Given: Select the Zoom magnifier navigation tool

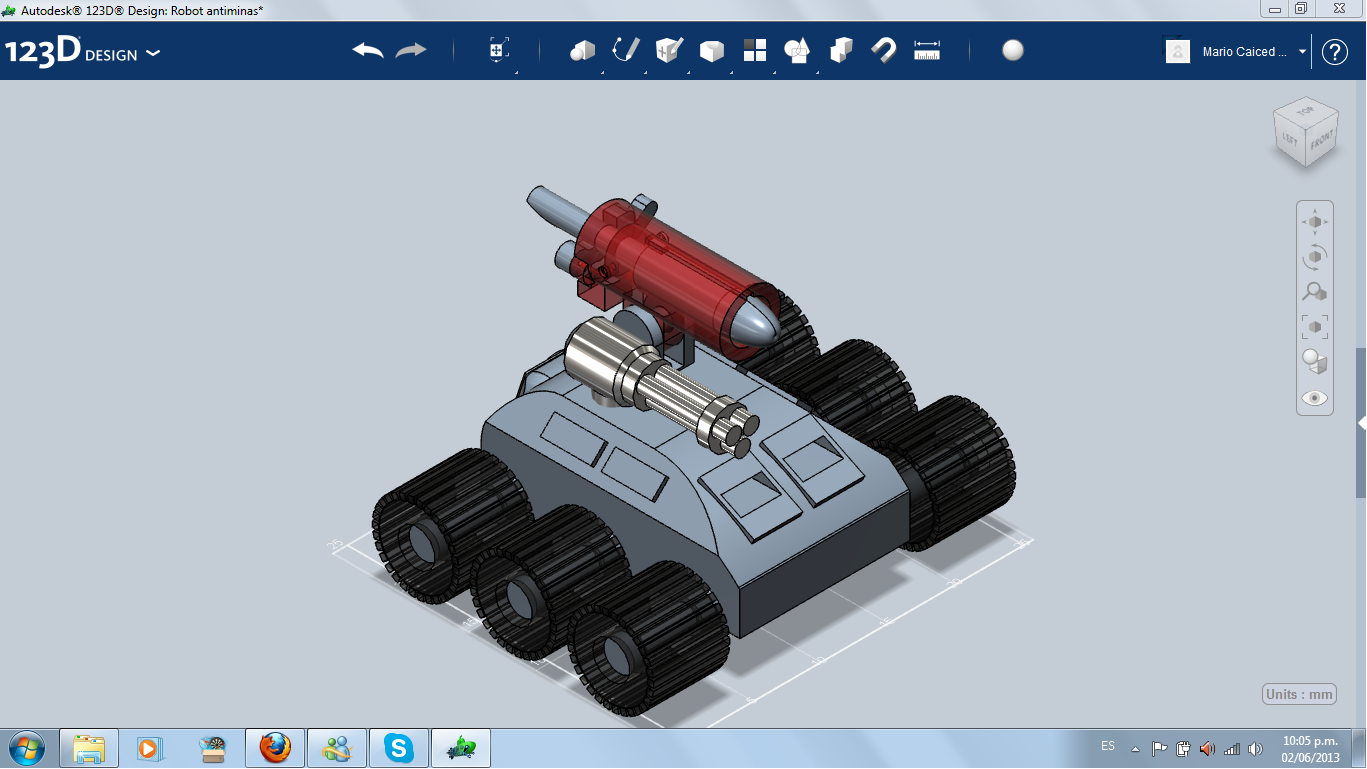Looking at the screenshot, I should [1315, 292].
